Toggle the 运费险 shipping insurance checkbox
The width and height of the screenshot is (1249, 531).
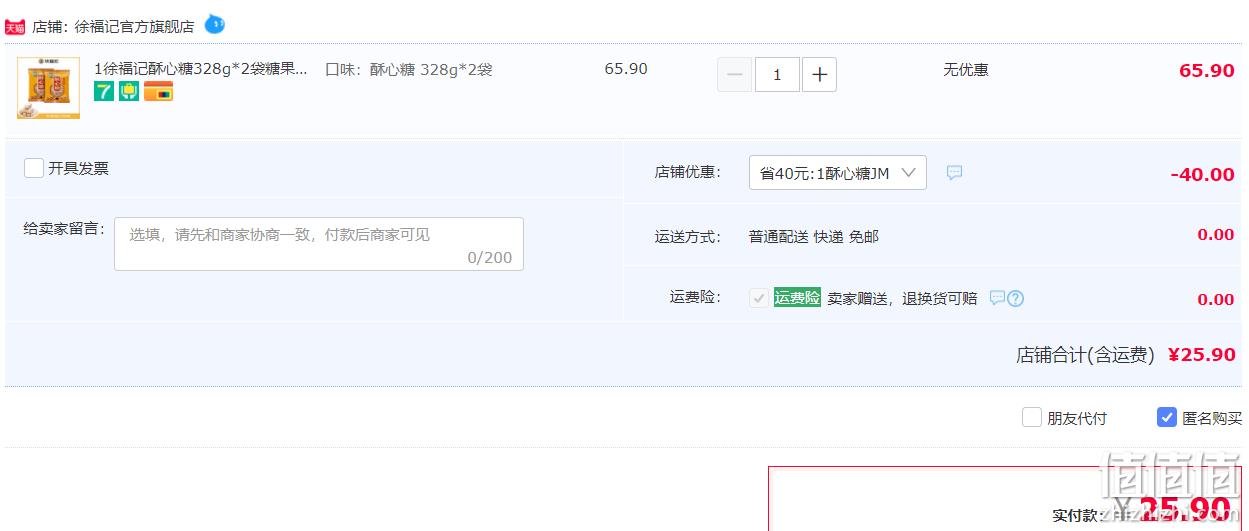pyautogui.click(x=759, y=298)
